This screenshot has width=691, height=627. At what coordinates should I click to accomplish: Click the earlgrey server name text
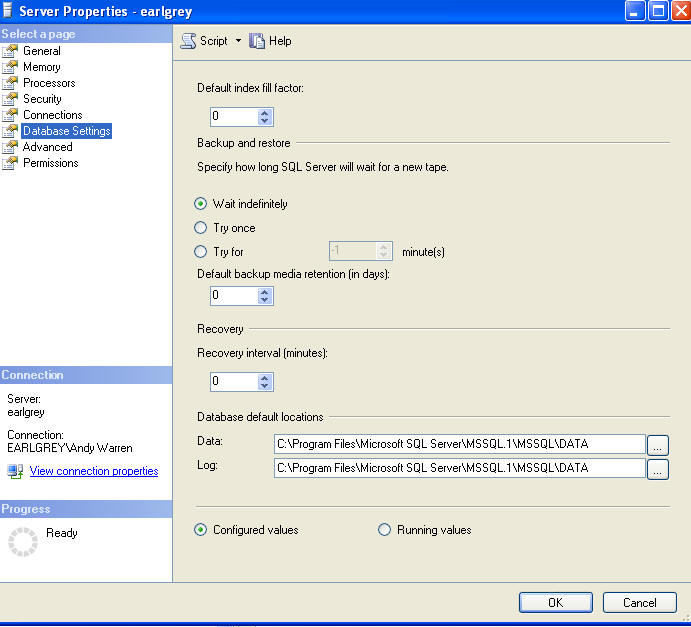click(26, 412)
